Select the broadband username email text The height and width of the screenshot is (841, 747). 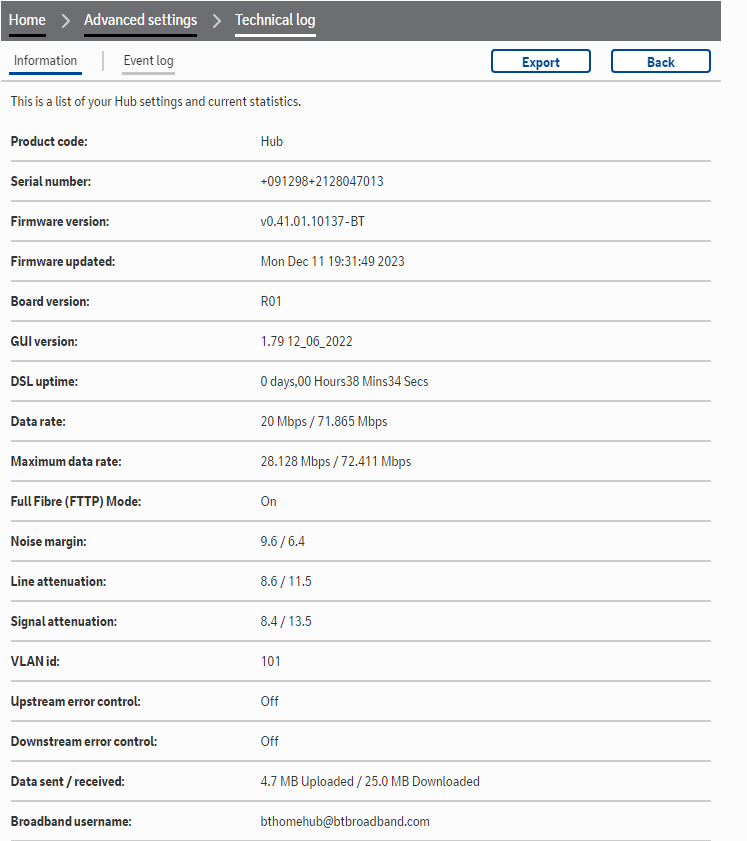tap(344, 821)
